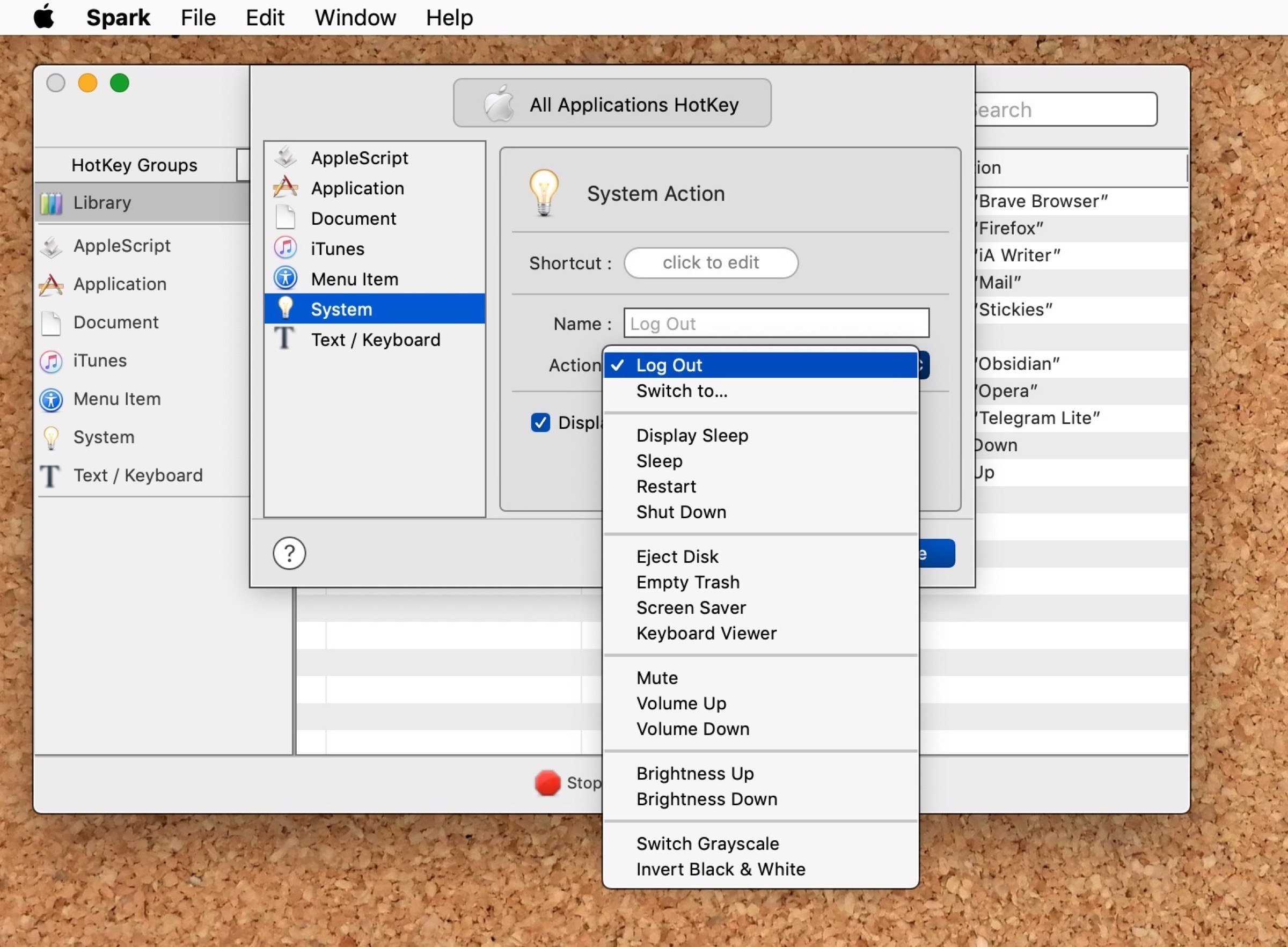
Task: Click the Application icon in left sidebar
Action: click(52, 284)
